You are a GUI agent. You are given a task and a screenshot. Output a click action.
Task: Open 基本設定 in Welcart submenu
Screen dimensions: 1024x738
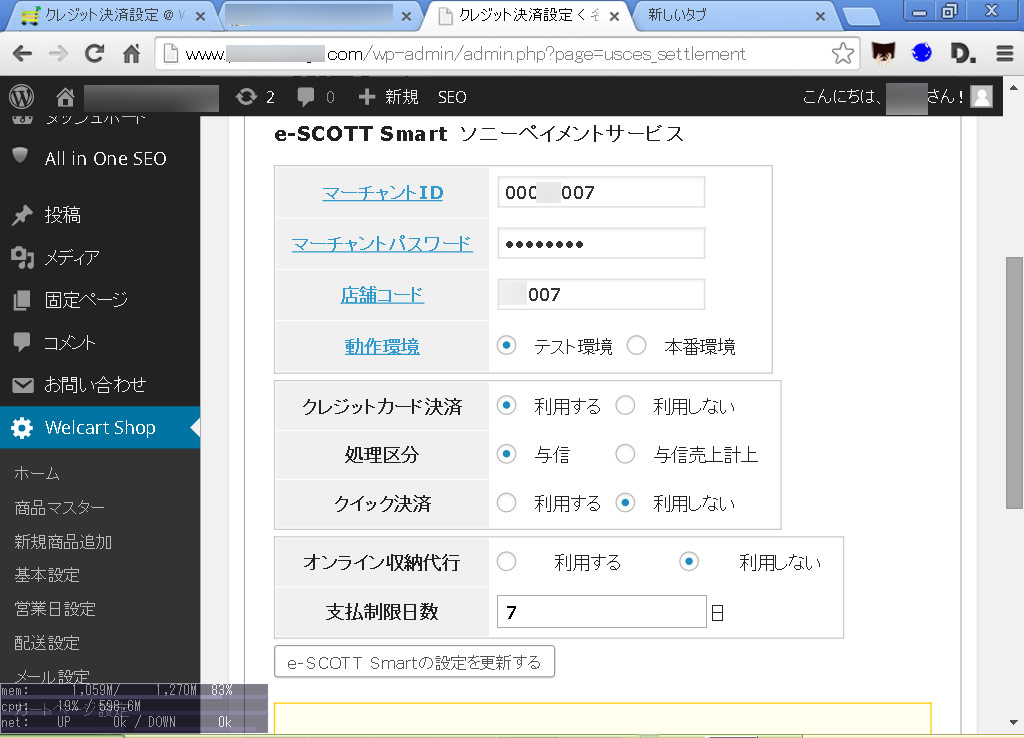(47, 575)
